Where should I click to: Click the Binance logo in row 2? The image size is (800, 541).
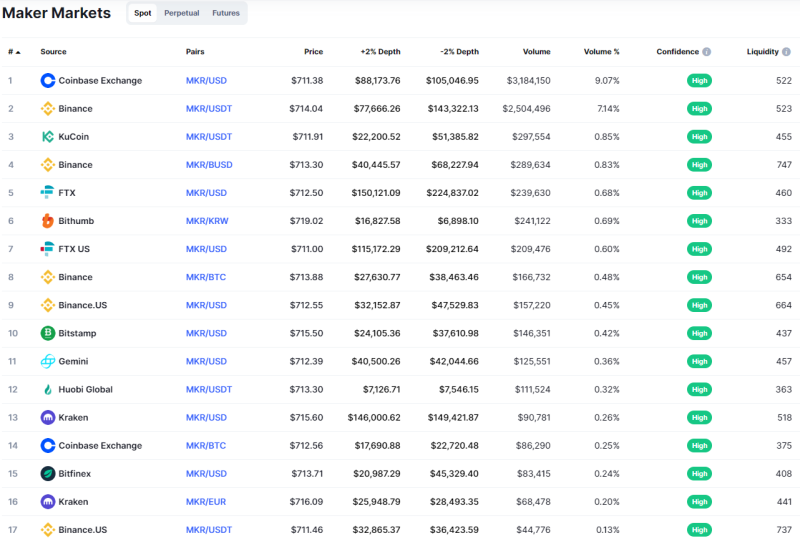(47, 109)
